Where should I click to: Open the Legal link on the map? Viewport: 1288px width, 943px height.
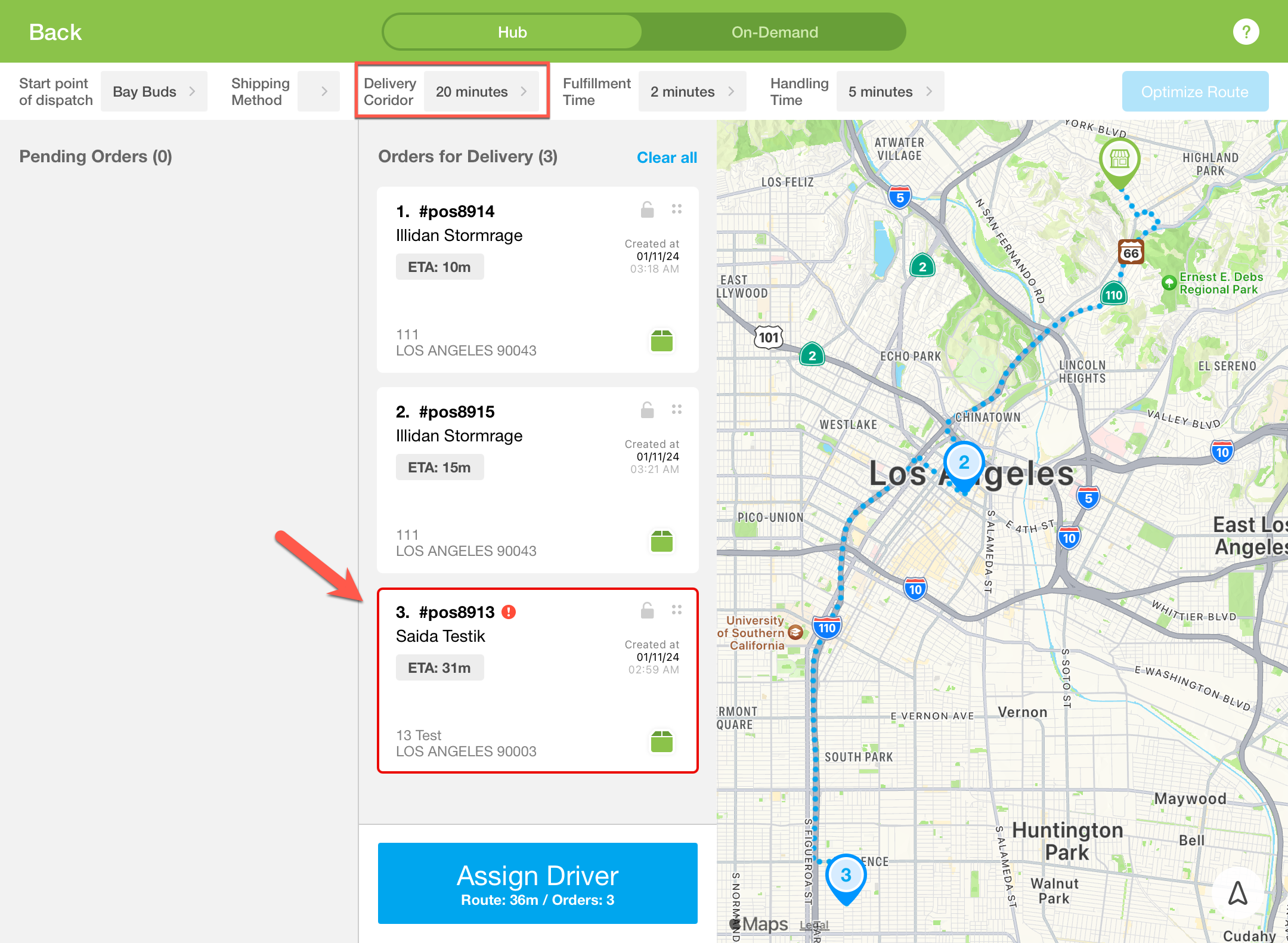click(814, 925)
